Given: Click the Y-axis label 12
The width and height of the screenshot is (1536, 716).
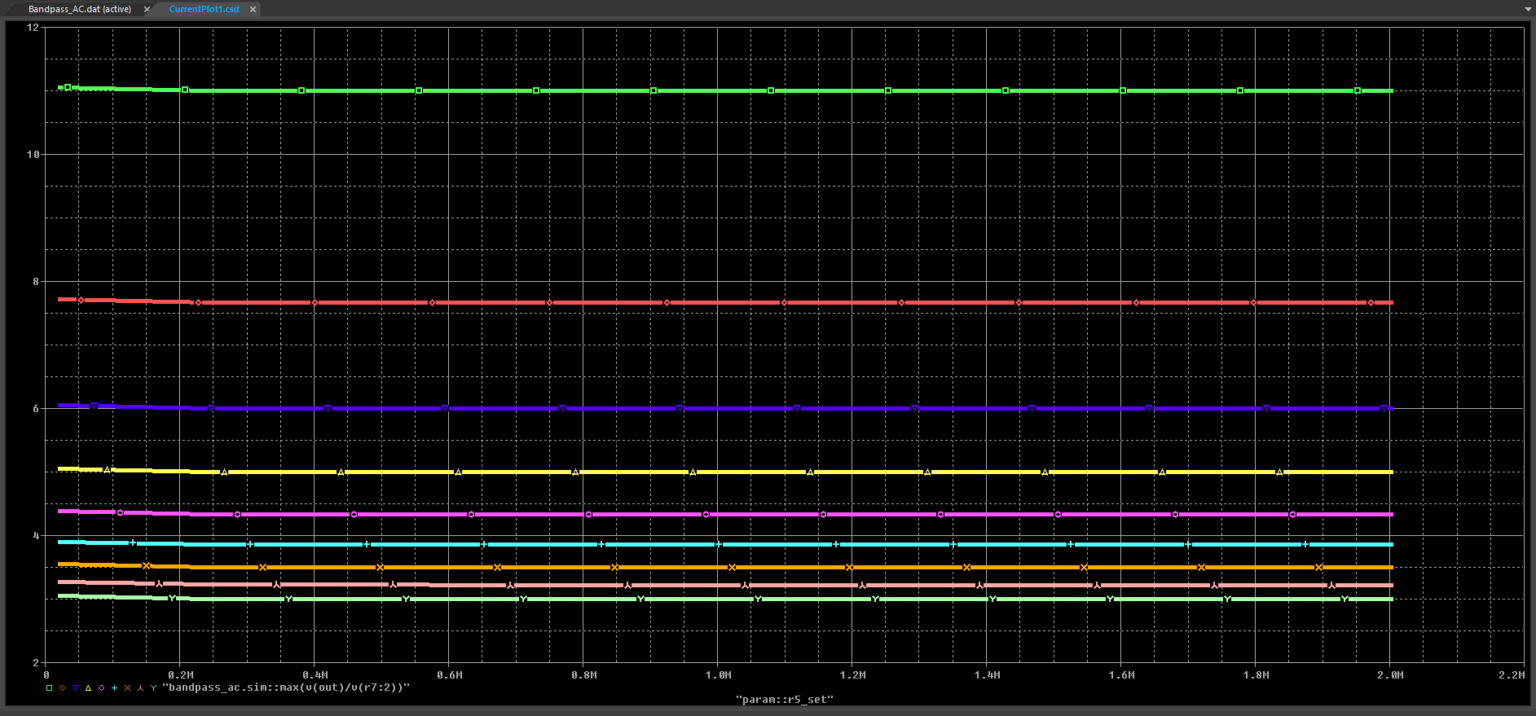Looking at the screenshot, I should click(33, 27).
